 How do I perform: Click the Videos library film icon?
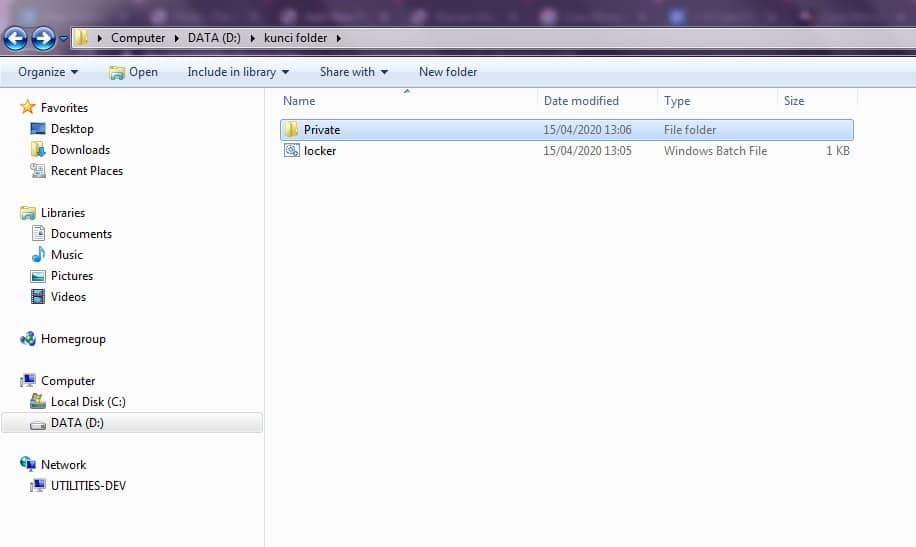tap(38, 296)
